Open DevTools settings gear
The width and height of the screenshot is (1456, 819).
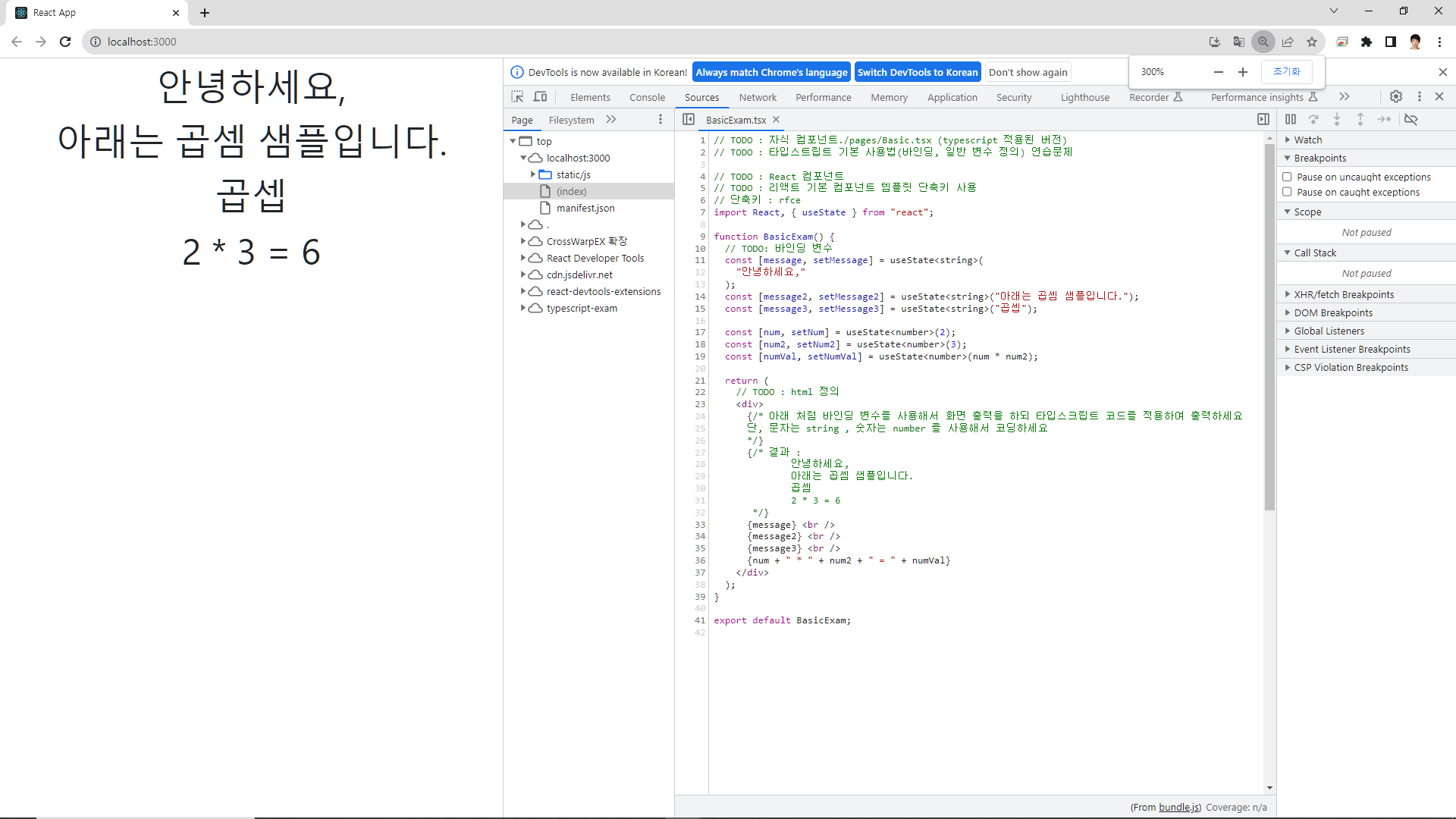point(1396,96)
